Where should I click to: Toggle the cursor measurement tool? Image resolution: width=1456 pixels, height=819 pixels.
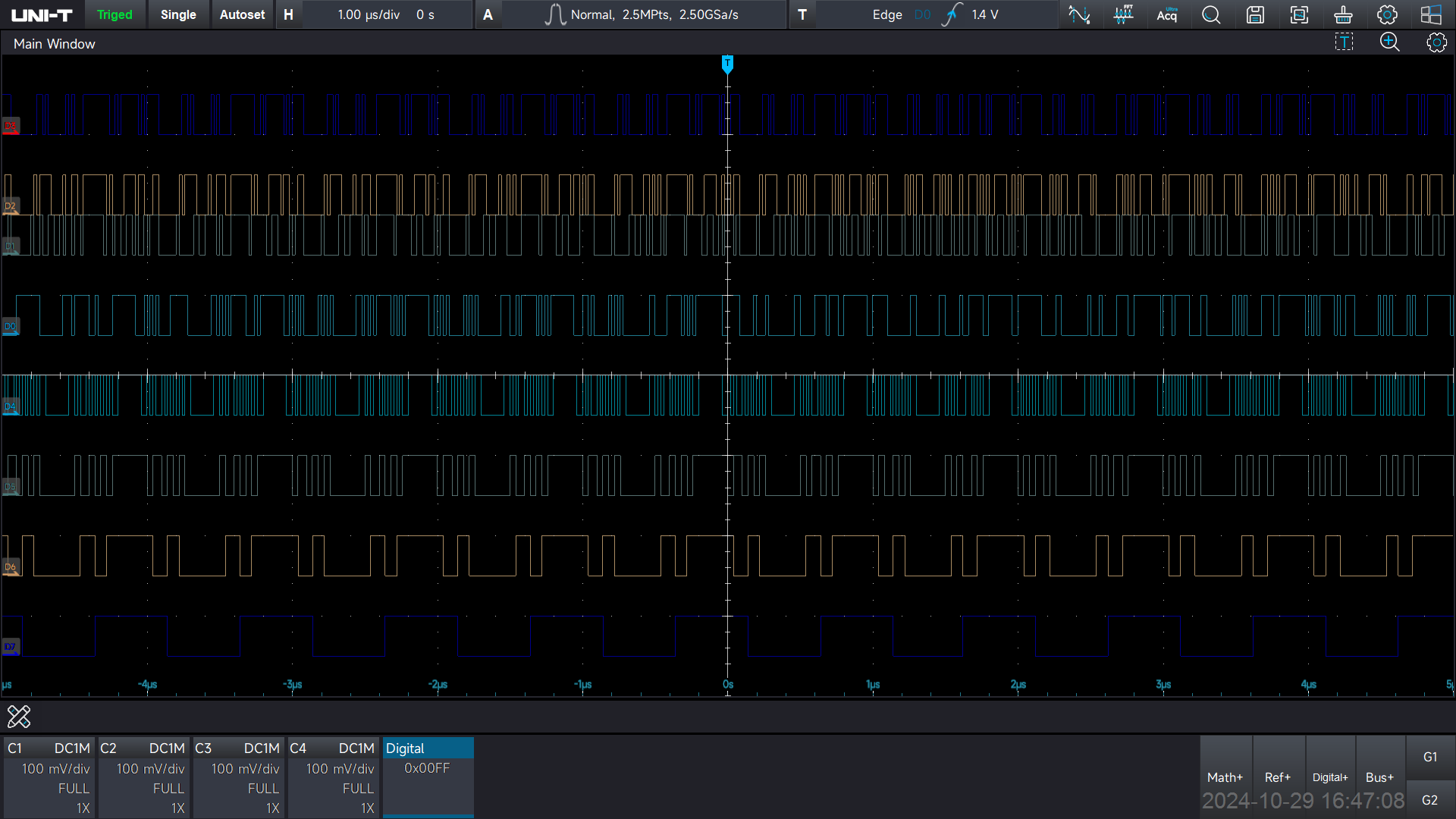[x=1344, y=42]
